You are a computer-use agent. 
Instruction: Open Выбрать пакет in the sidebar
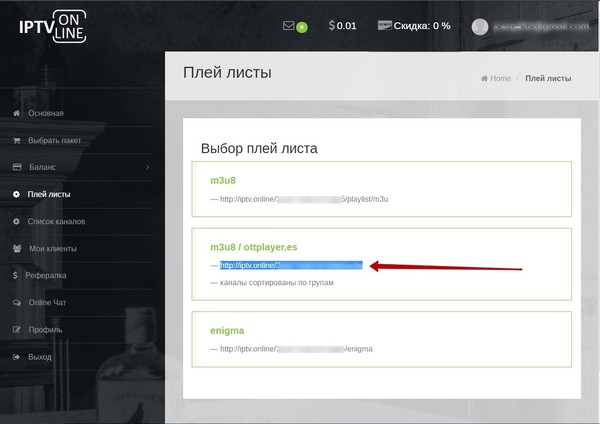click(x=54, y=140)
